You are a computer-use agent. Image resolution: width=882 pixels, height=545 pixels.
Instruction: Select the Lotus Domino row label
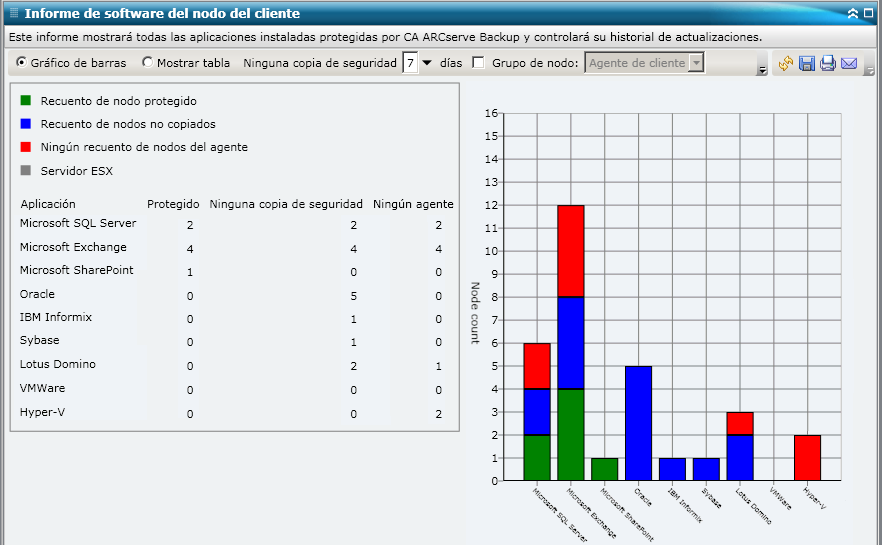pos(58,364)
